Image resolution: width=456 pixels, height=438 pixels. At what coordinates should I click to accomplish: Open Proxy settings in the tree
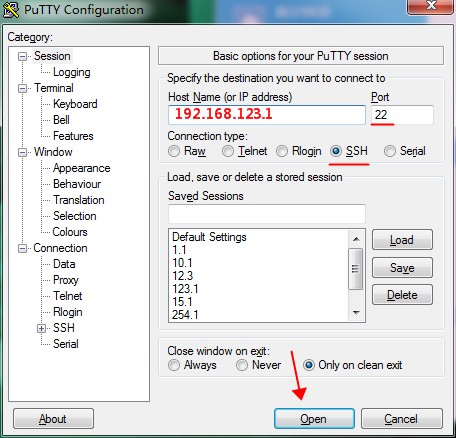tap(66, 280)
